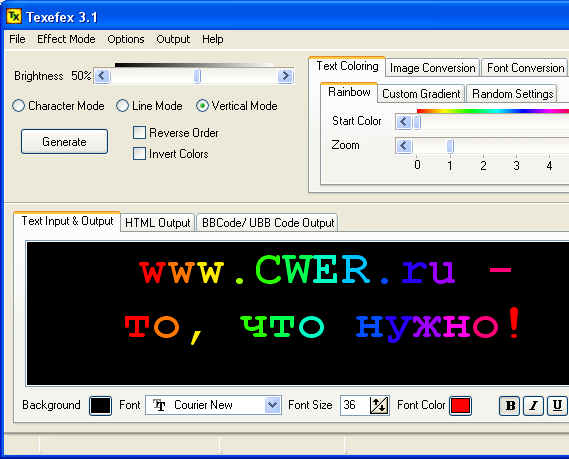Select the Rainbow sub-tab
569x459 pixels.
point(349,93)
